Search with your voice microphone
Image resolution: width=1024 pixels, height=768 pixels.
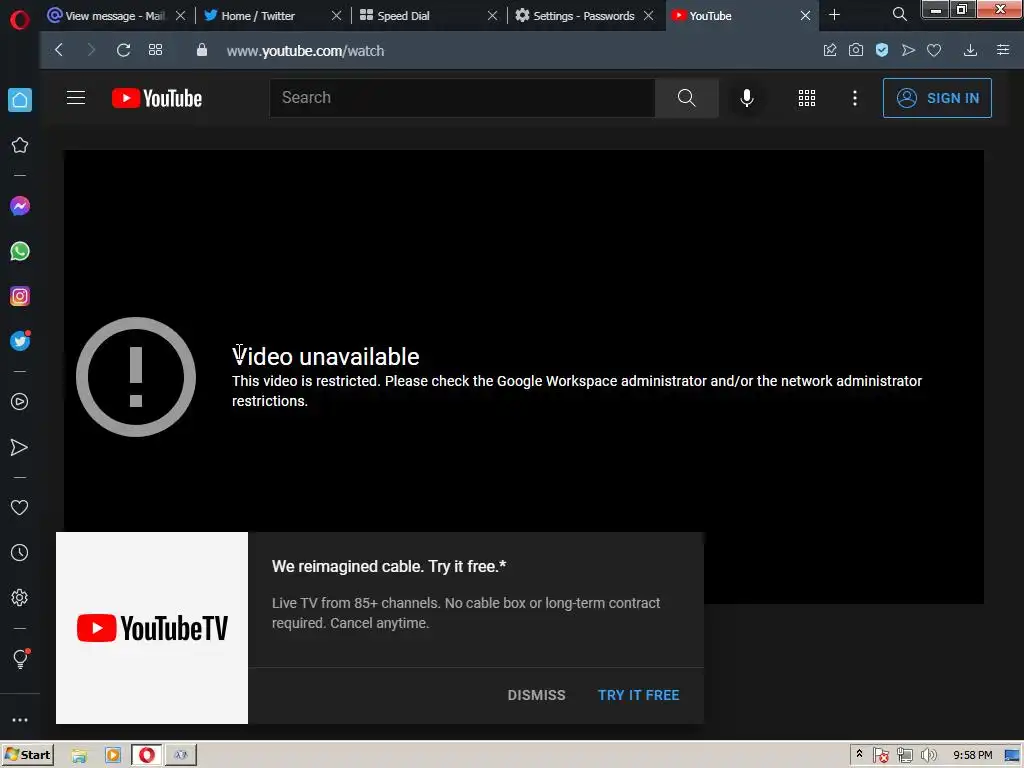(747, 98)
